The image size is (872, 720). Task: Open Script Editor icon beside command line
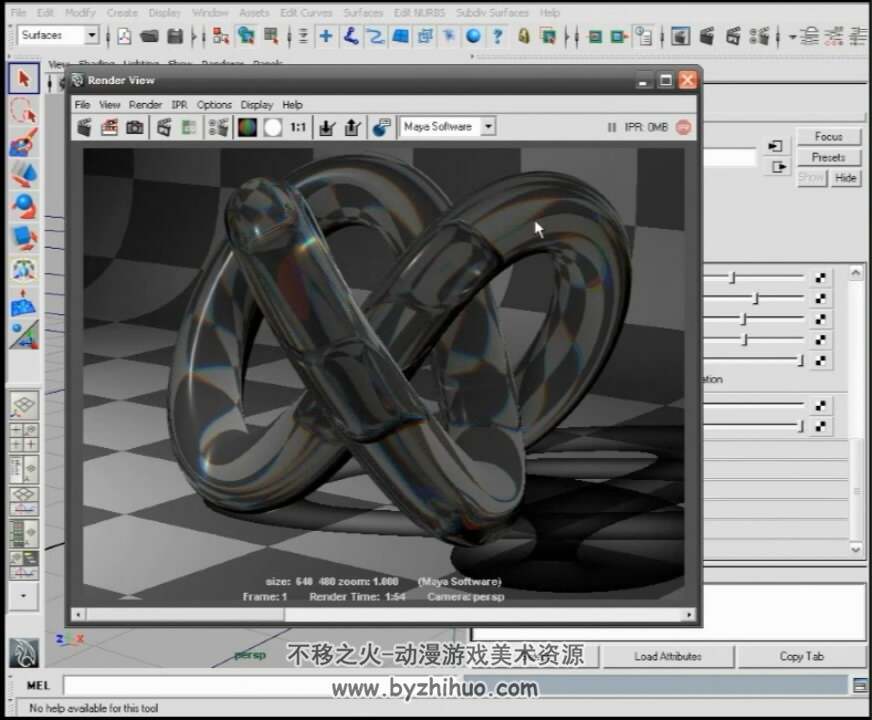coord(860,686)
